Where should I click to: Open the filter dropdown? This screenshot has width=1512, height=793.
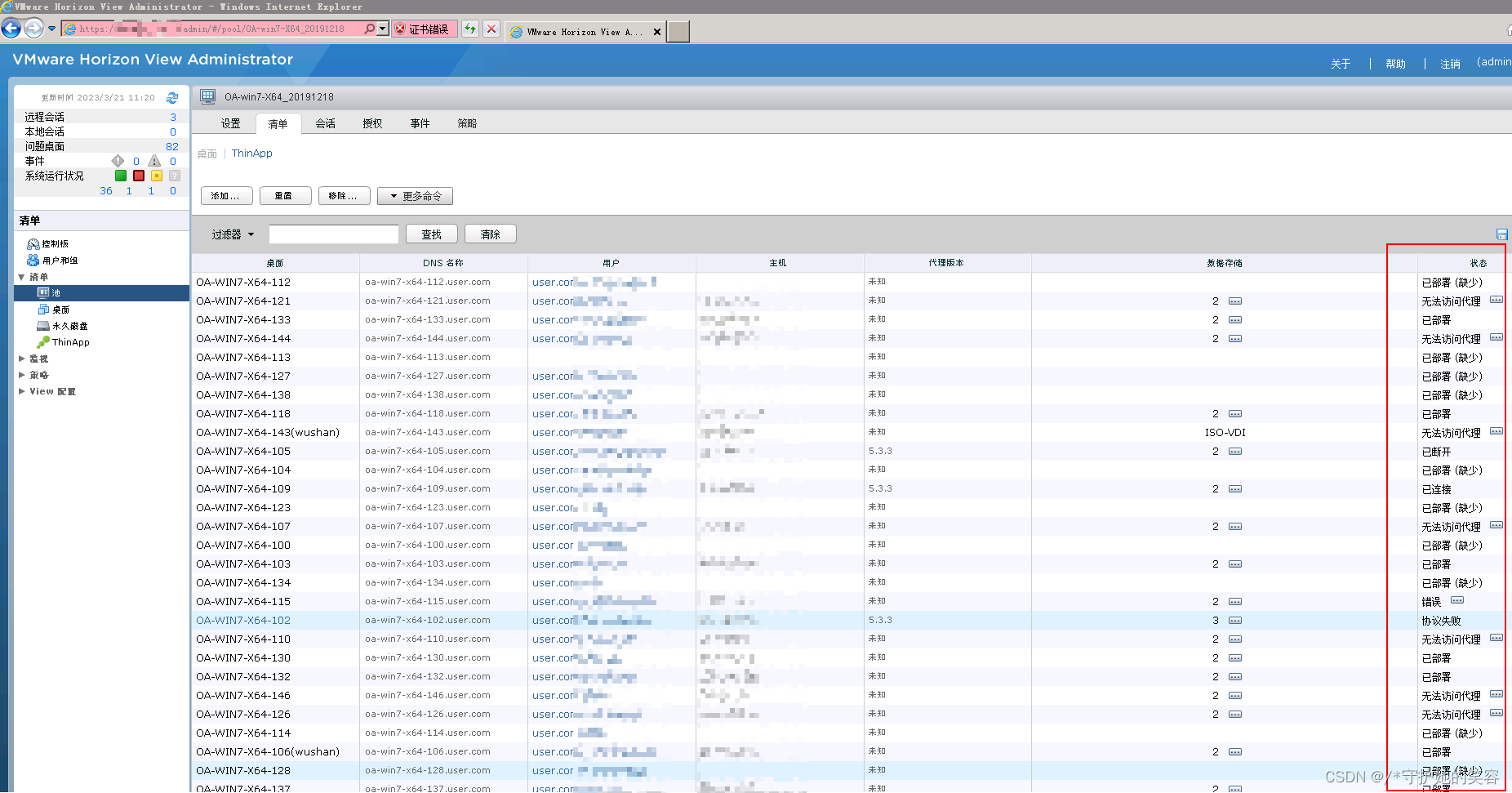point(233,234)
